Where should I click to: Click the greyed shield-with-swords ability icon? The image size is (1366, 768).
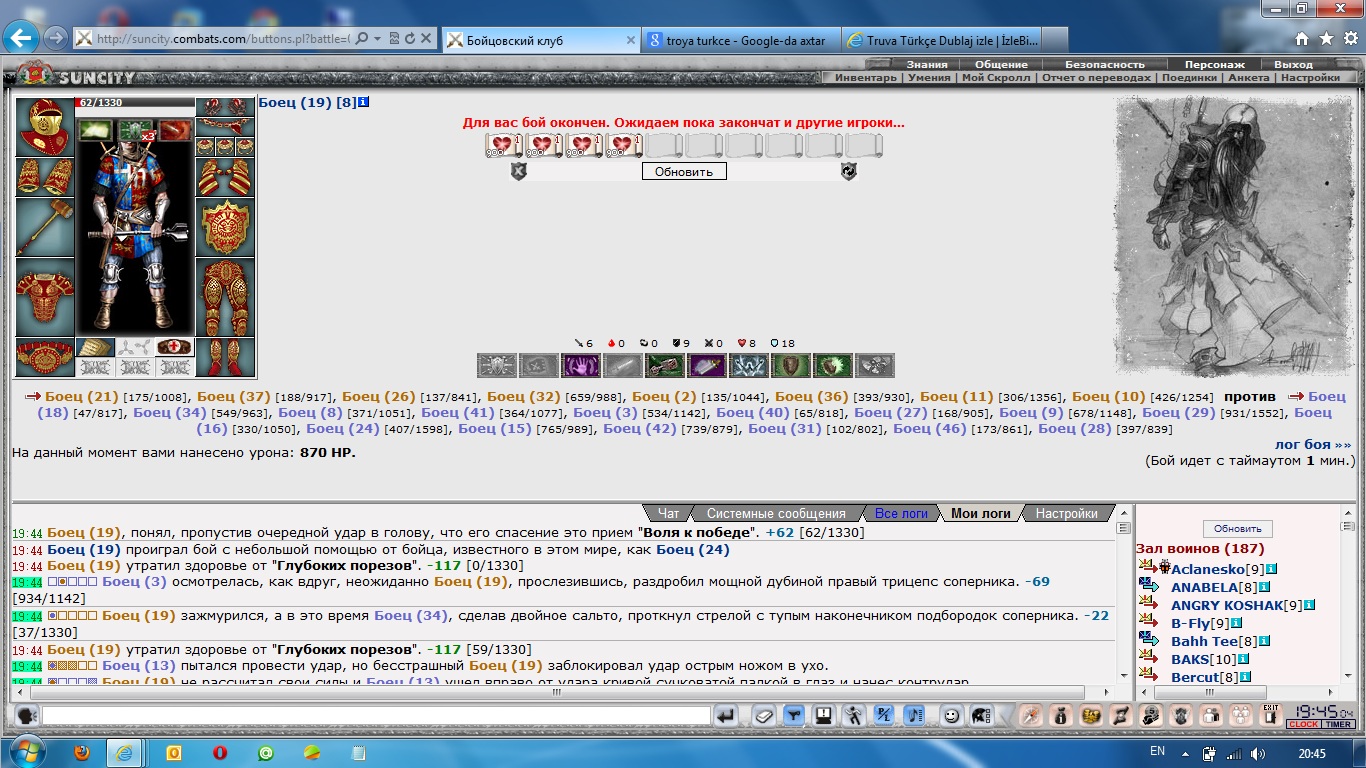[x=497, y=366]
